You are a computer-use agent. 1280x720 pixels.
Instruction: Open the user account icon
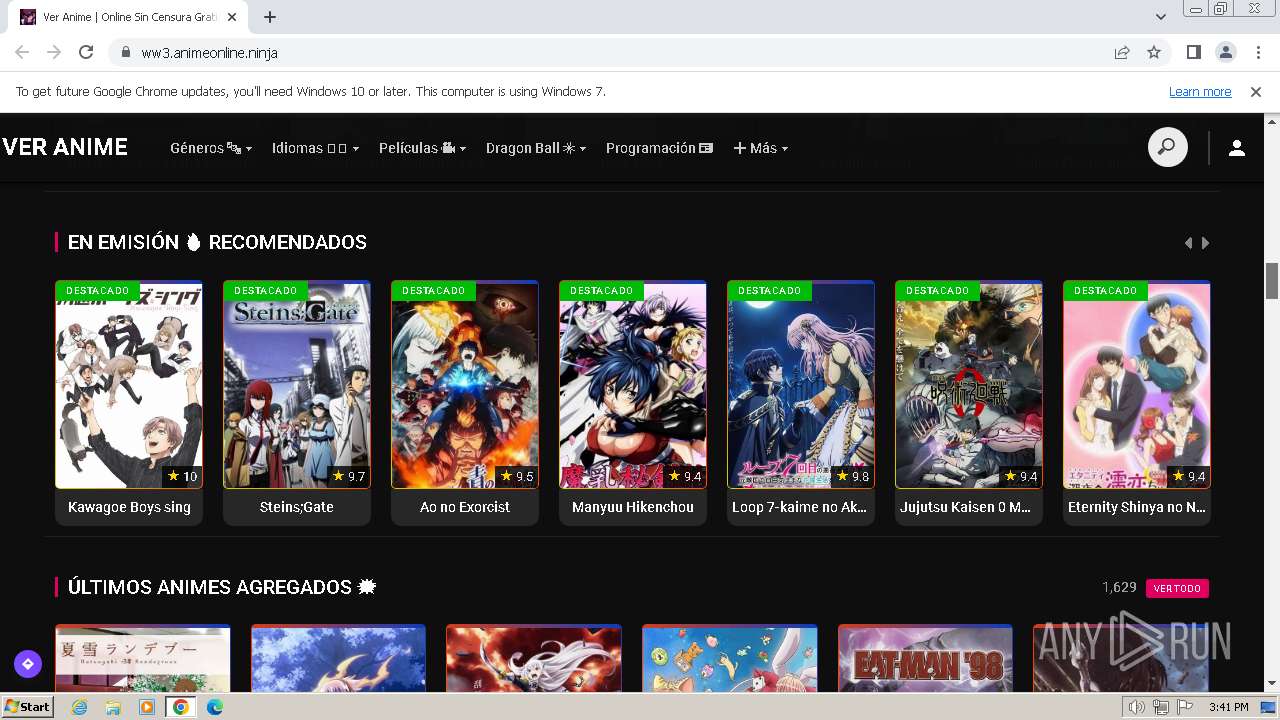(x=1237, y=148)
